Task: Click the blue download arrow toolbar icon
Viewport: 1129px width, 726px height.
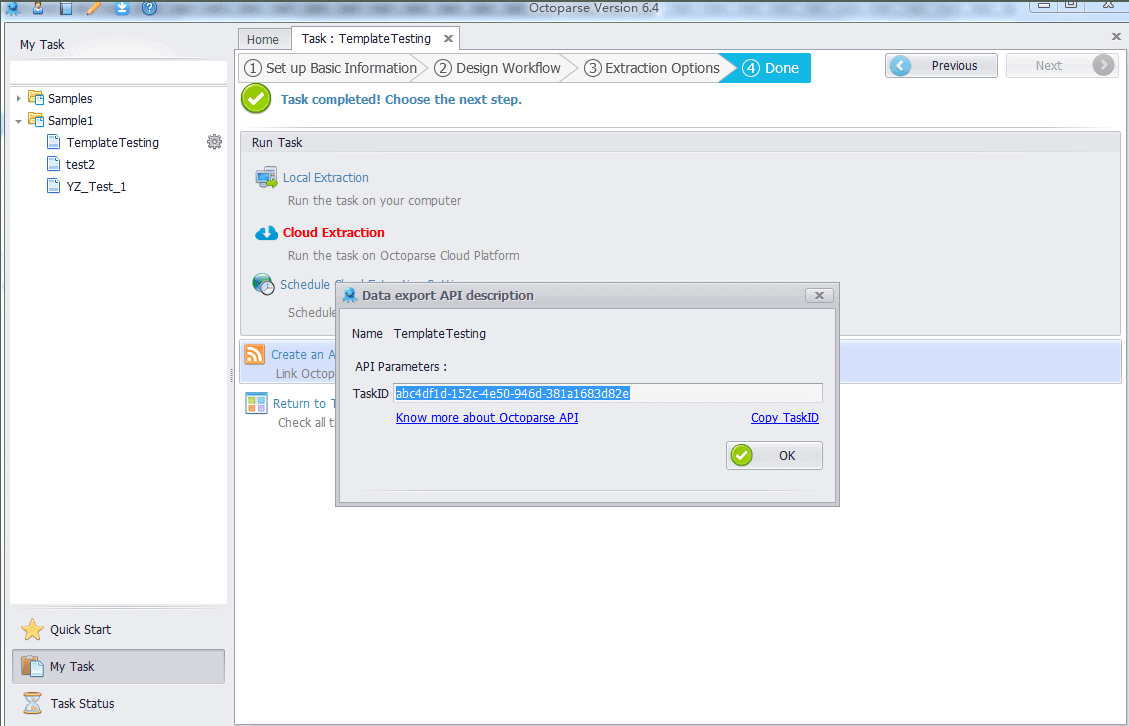Action: [x=122, y=7]
